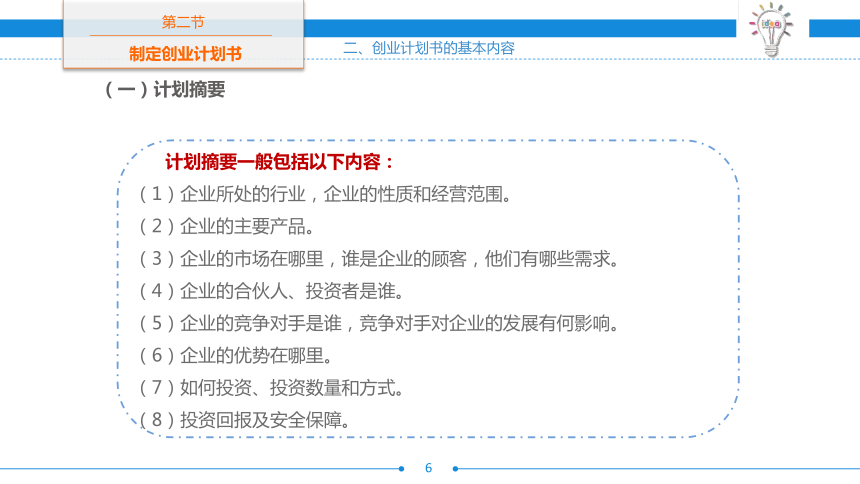Click item (1) 企业所处的行业 line
860x484 pixels.
pyautogui.click(x=325, y=194)
